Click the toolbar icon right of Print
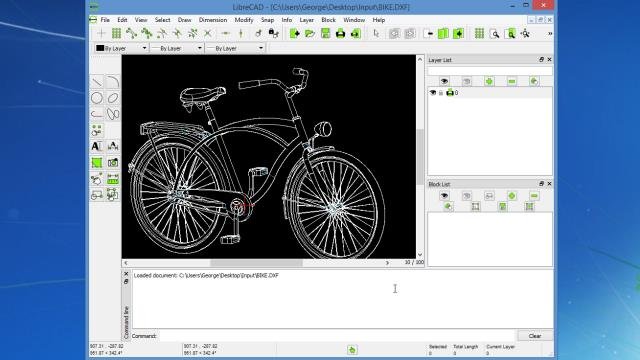Viewport: 640px width, 360px height. [x=356, y=33]
